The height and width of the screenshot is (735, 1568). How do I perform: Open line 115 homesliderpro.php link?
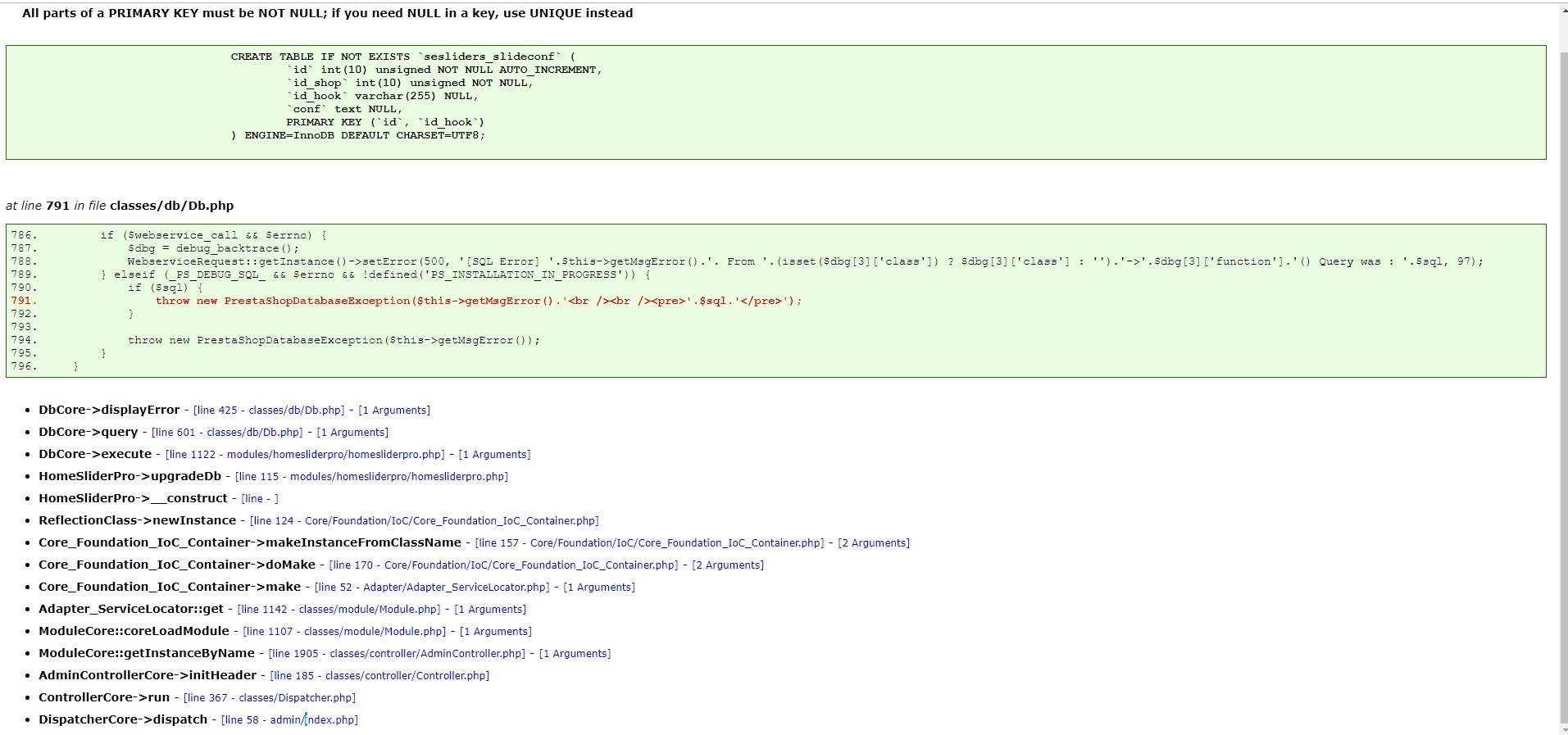(x=371, y=476)
